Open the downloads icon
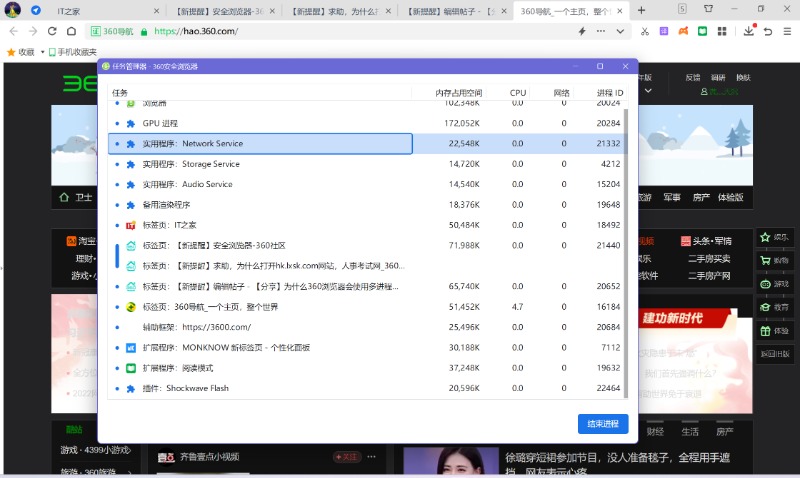The width and height of the screenshot is (800, 478). [x=748, y=31]
